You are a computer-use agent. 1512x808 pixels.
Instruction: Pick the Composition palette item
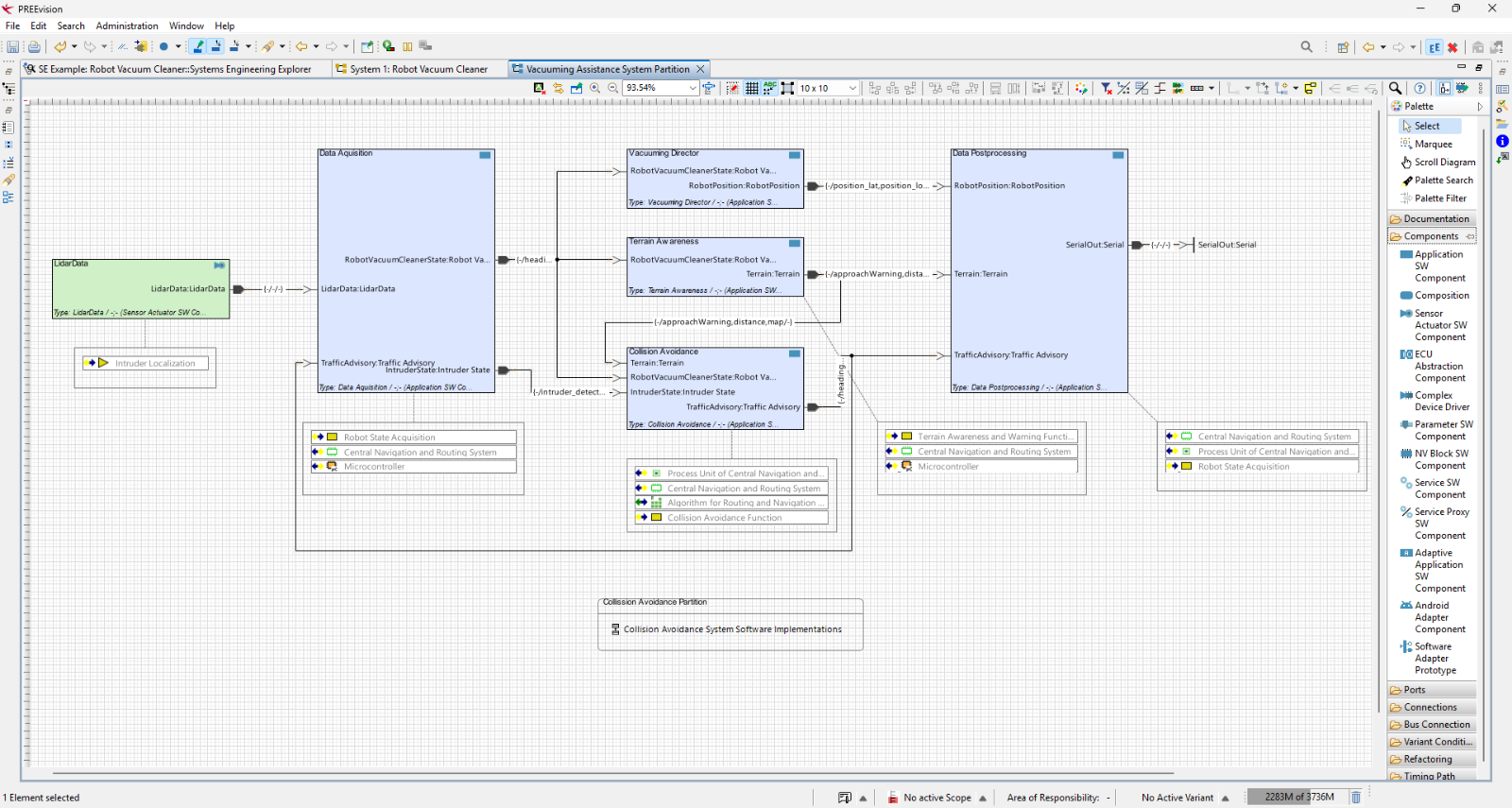click(1435, 296)
